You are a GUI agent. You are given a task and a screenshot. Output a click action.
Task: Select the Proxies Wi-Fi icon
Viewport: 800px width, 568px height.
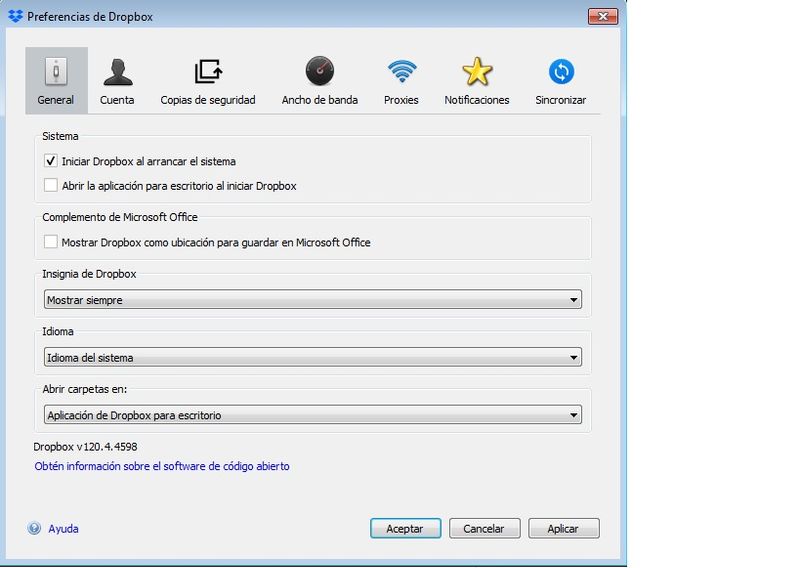401,72
